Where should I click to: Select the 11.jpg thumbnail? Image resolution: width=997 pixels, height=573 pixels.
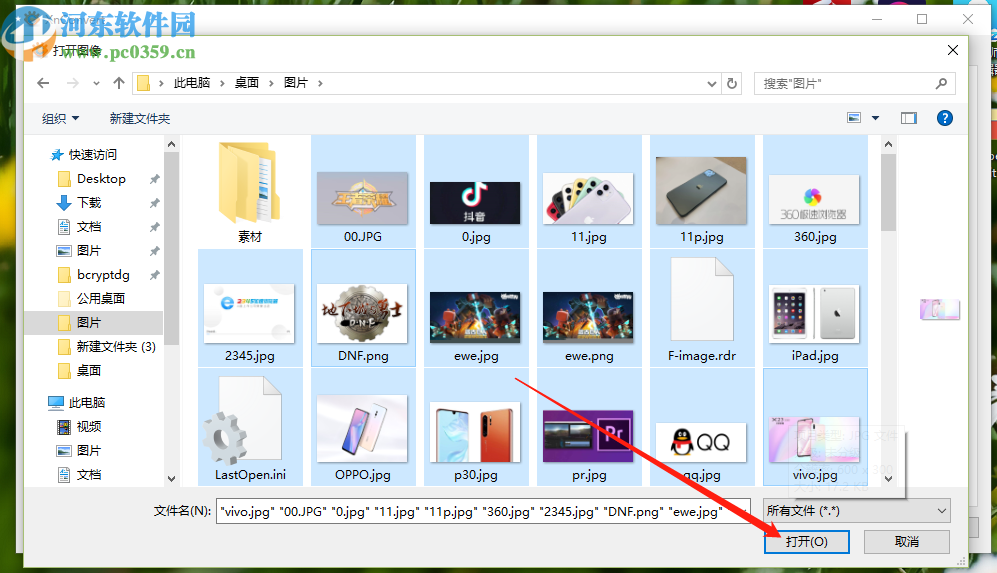(x=588, y=198)
